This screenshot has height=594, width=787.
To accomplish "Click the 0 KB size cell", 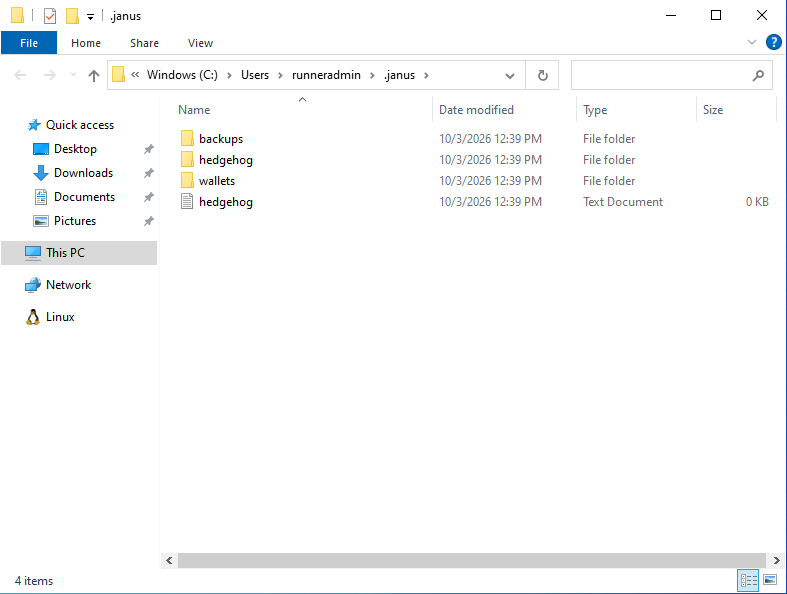I will 757,202.
